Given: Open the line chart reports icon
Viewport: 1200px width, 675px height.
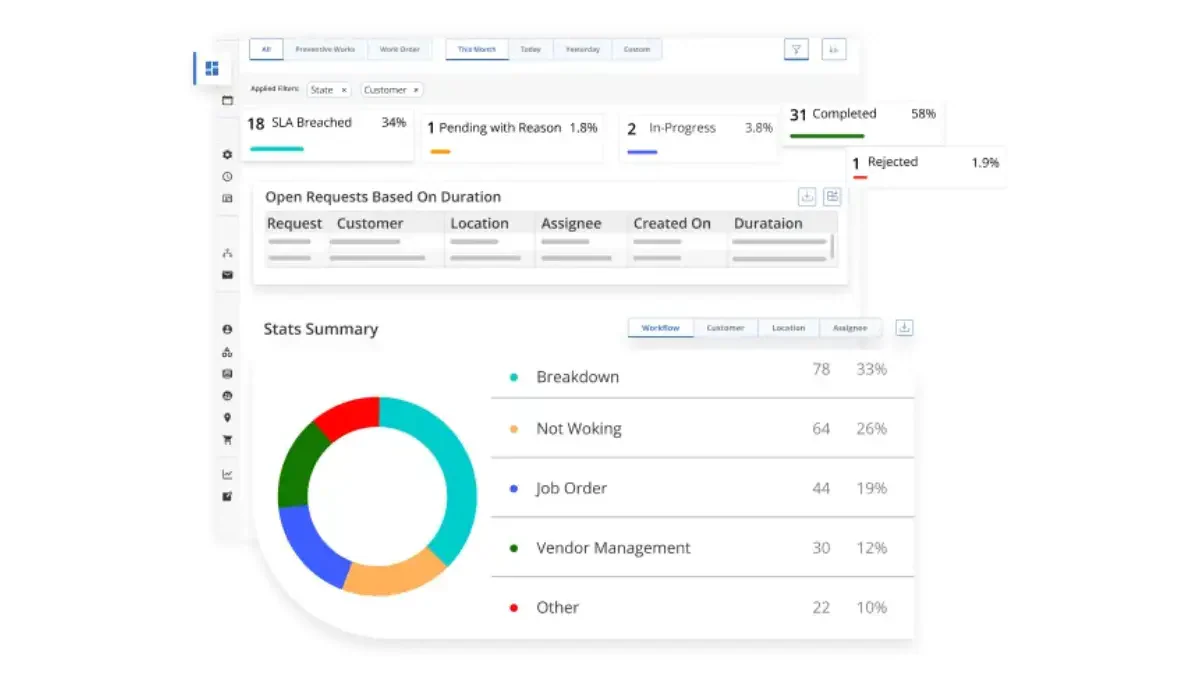Looking at the screenshot, I should [227, 474].
